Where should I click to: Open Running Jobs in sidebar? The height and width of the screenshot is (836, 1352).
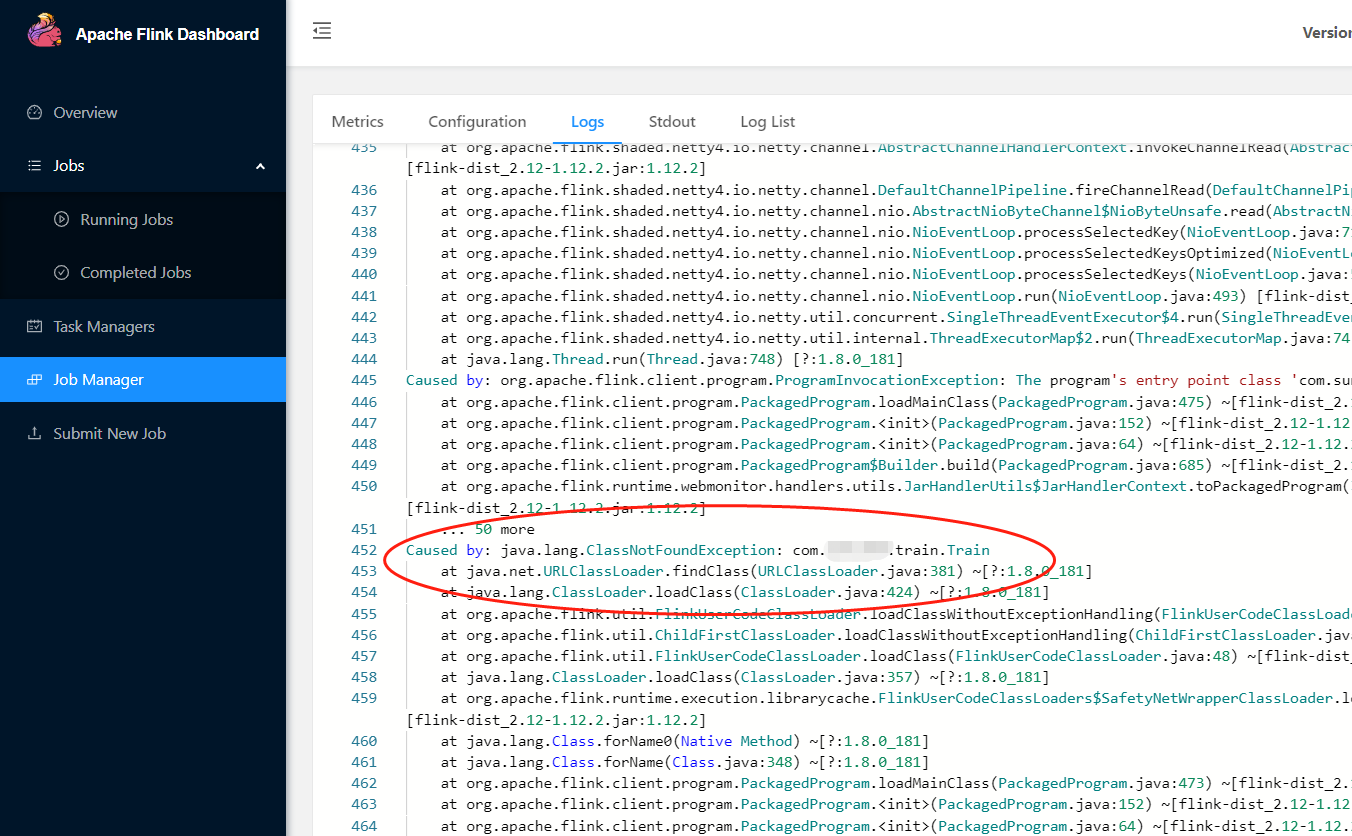143,220
